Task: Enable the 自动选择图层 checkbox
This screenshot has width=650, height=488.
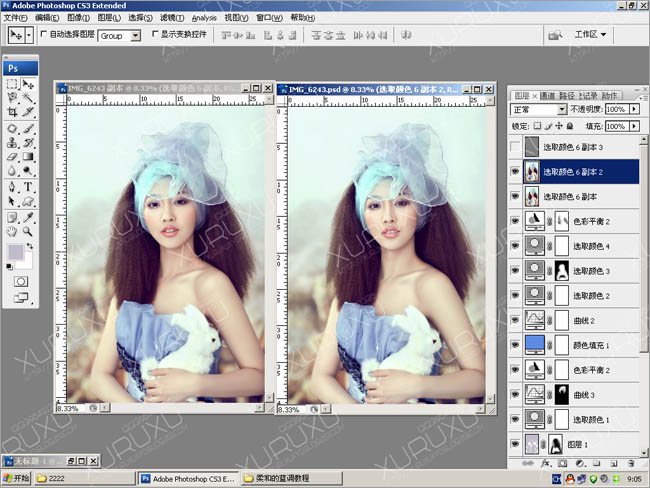Action: (x=43, y=34)
